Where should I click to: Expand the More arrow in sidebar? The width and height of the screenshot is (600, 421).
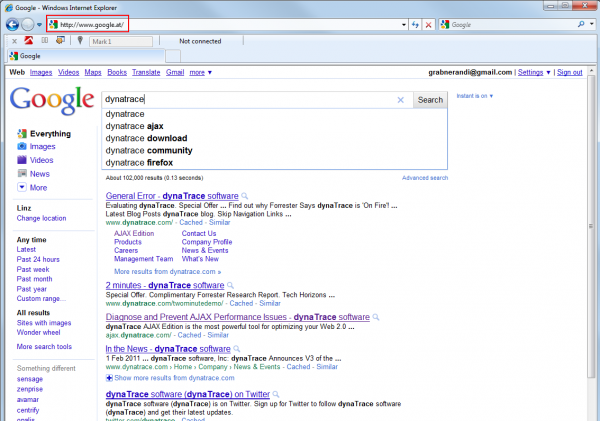(x=22, y=187)
